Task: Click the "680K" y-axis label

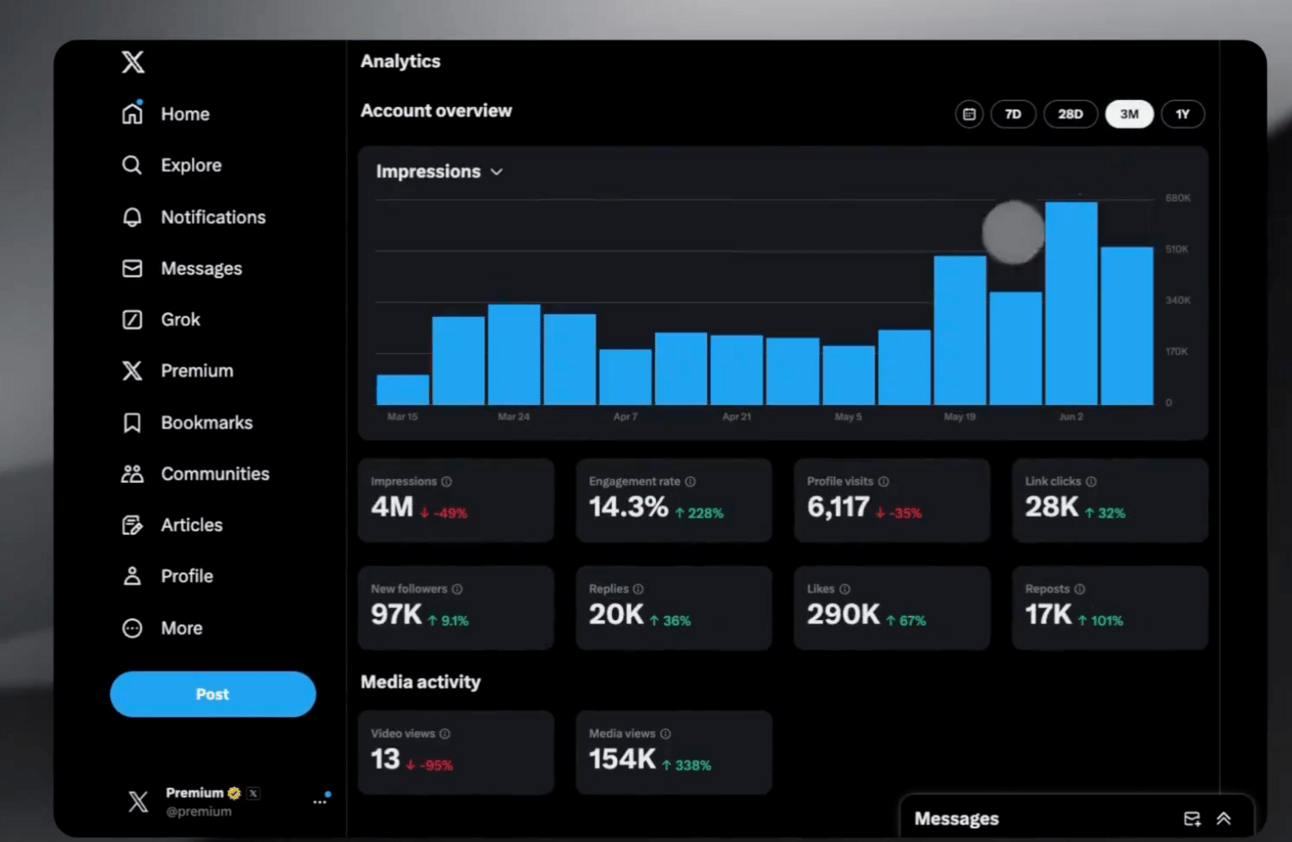Action: 1178,199
